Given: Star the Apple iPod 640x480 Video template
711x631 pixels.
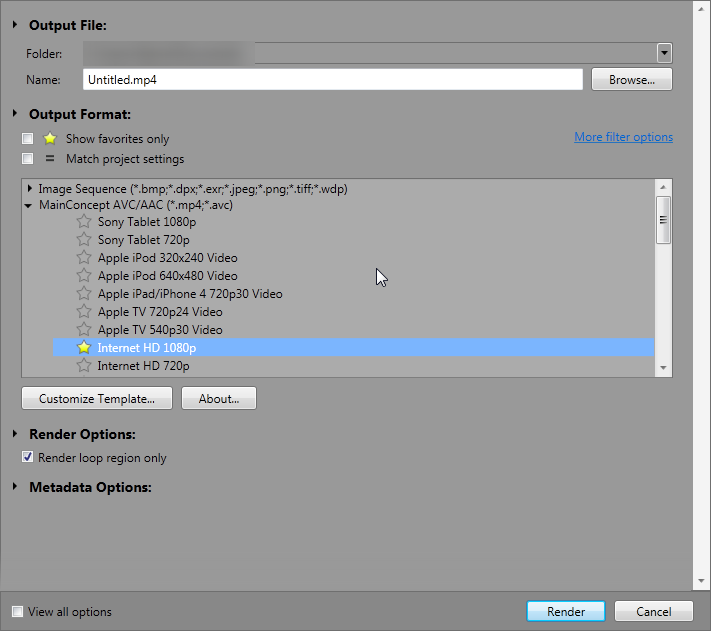Looking at the screenshot, I should 83,275.
